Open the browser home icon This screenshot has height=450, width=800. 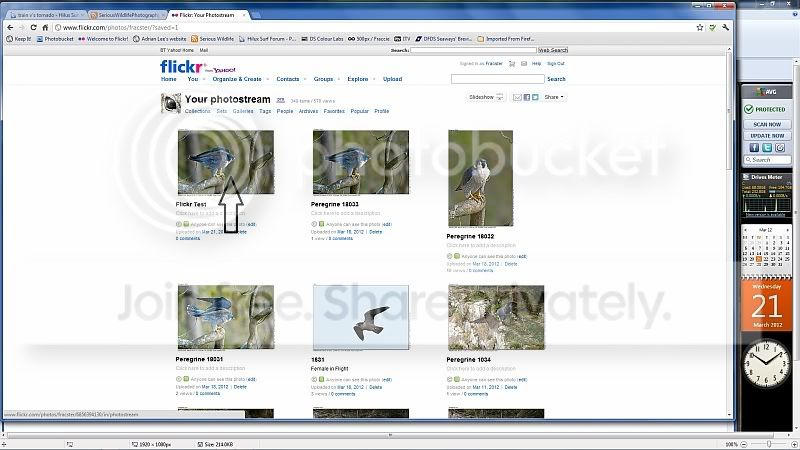45,28
